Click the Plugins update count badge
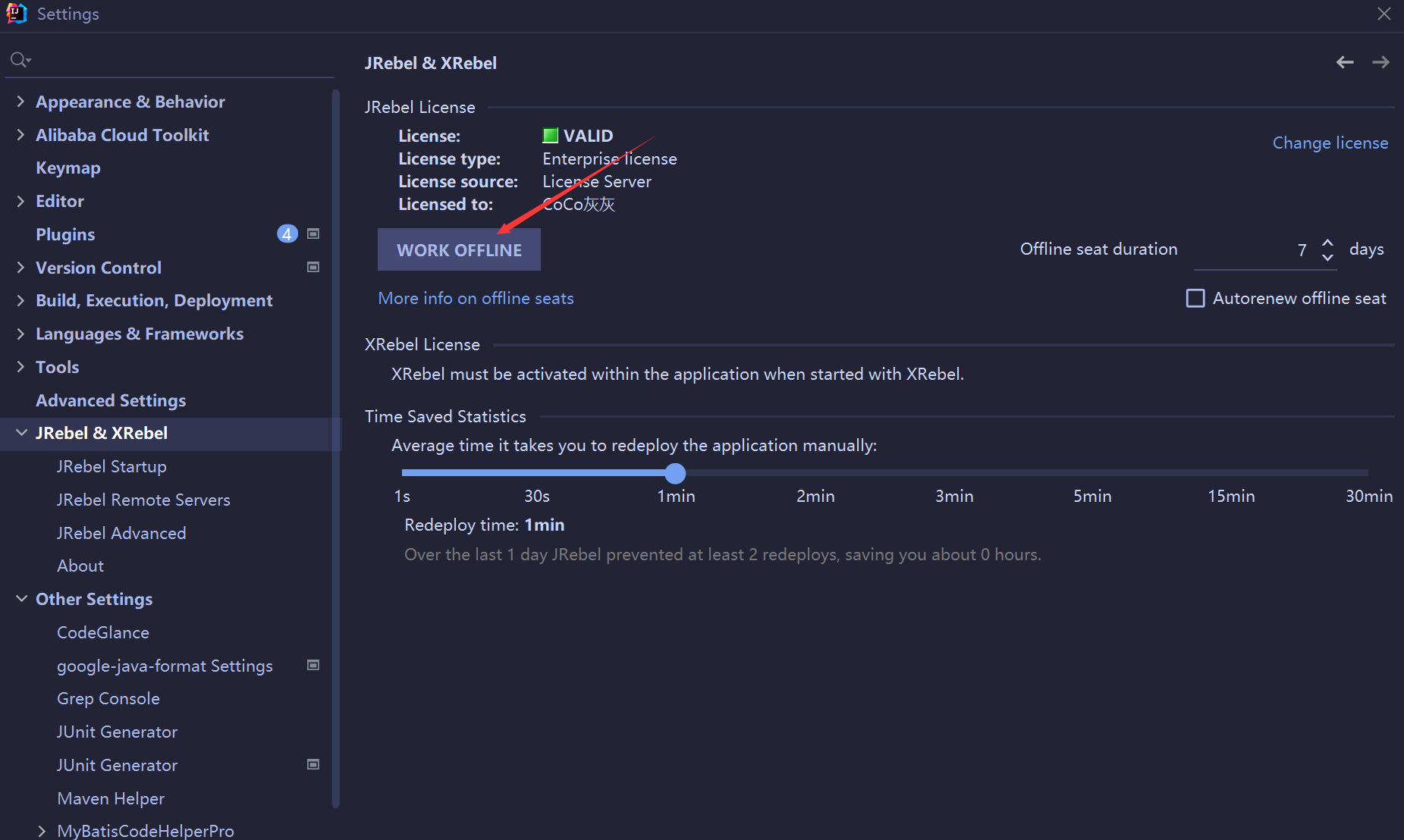The width and height of the screenshot is (1404, 840). click(x=287, y=234)
